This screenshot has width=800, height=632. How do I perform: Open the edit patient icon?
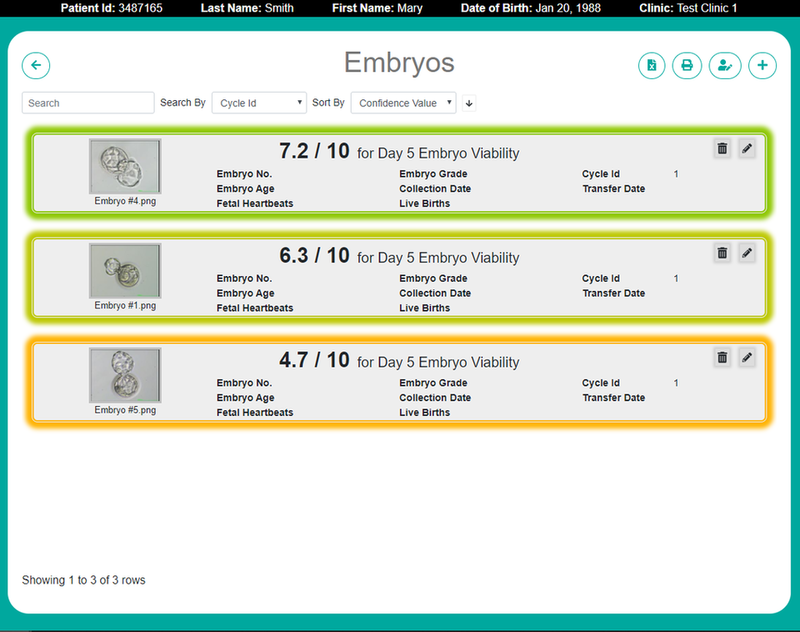tap(724, 65)
